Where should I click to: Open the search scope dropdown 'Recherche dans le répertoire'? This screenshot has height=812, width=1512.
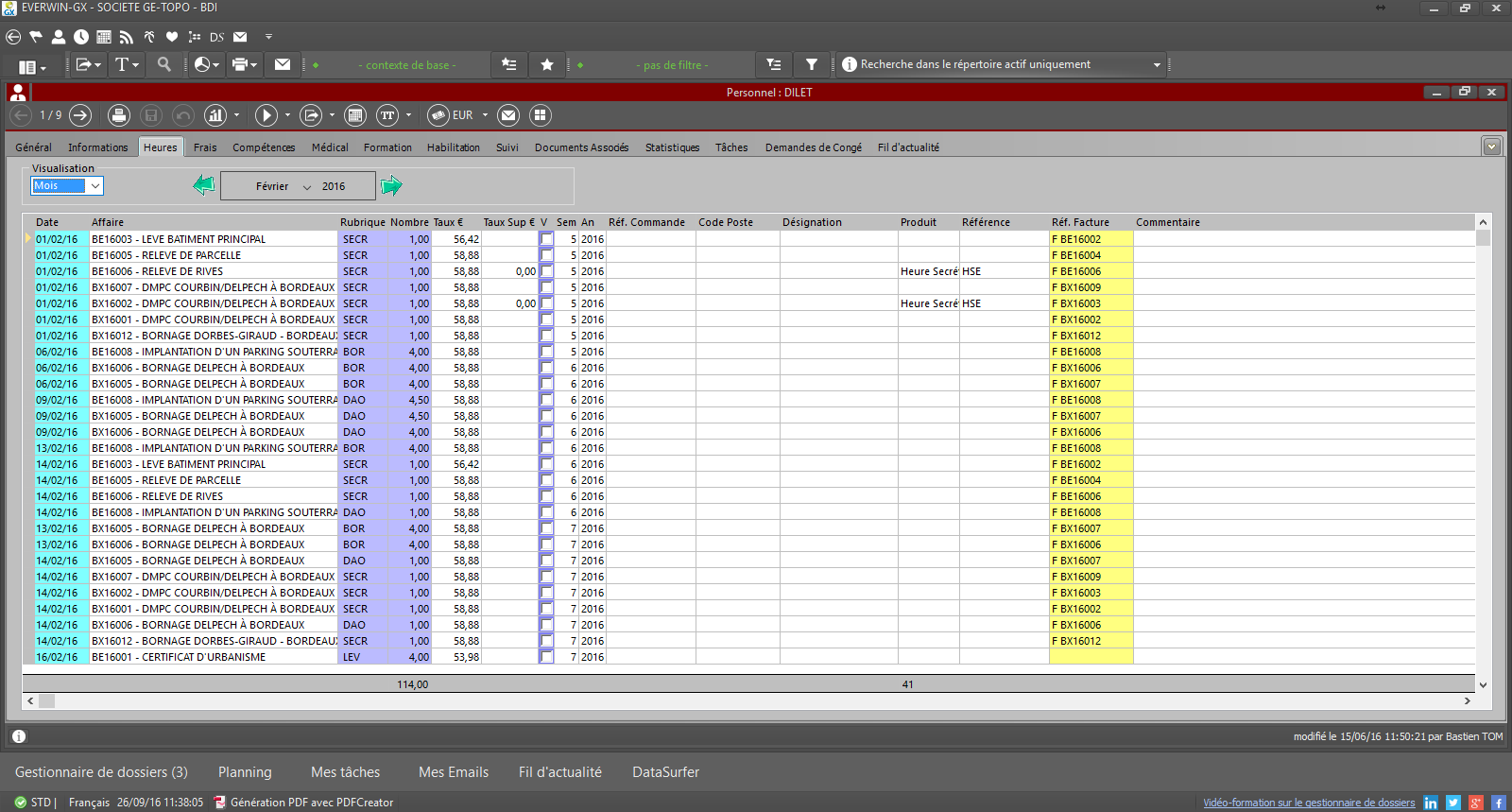(1157, 65)
